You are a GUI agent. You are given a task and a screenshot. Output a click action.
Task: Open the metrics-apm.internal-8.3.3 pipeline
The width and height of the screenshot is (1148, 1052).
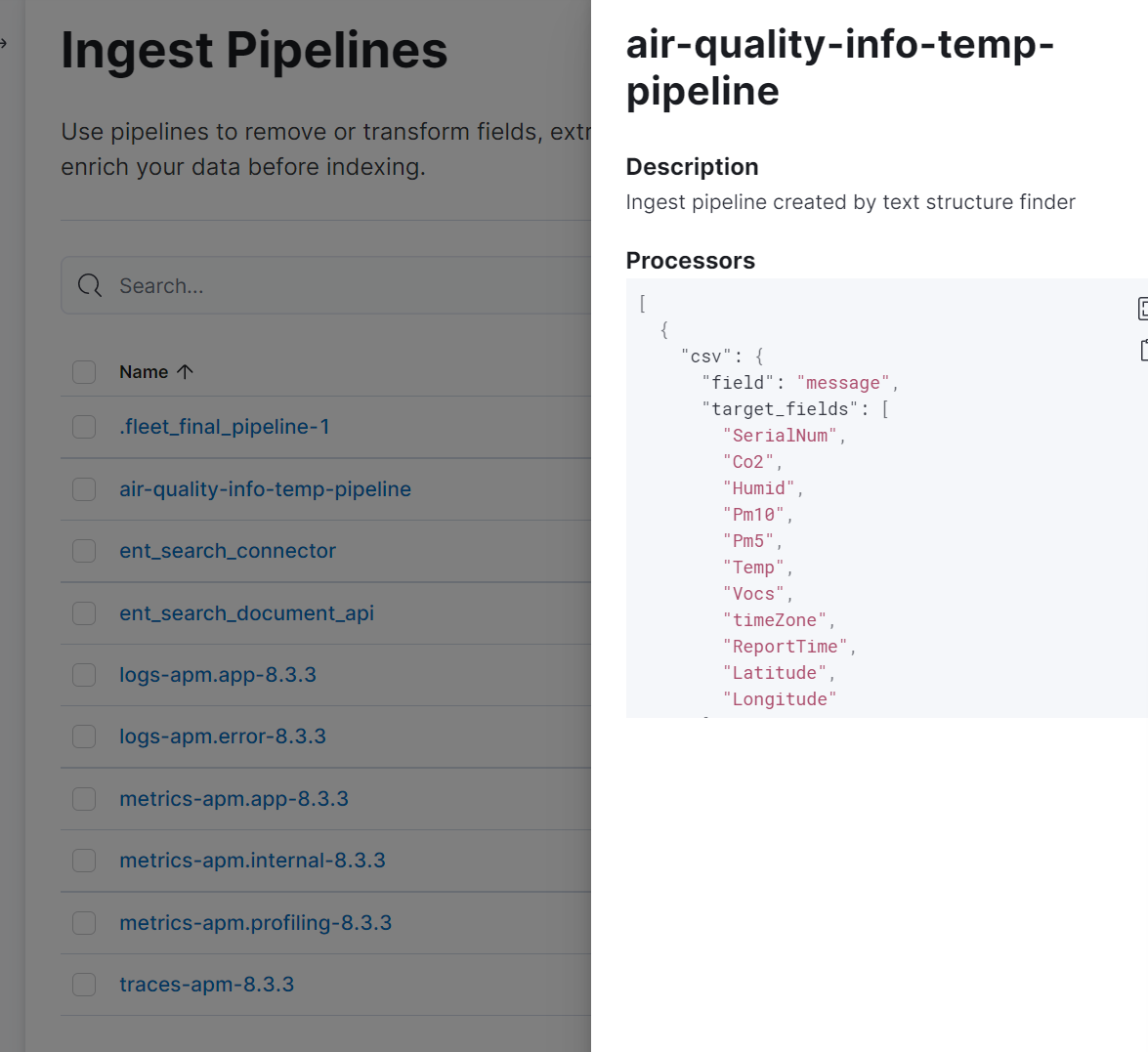click(253, 861)
